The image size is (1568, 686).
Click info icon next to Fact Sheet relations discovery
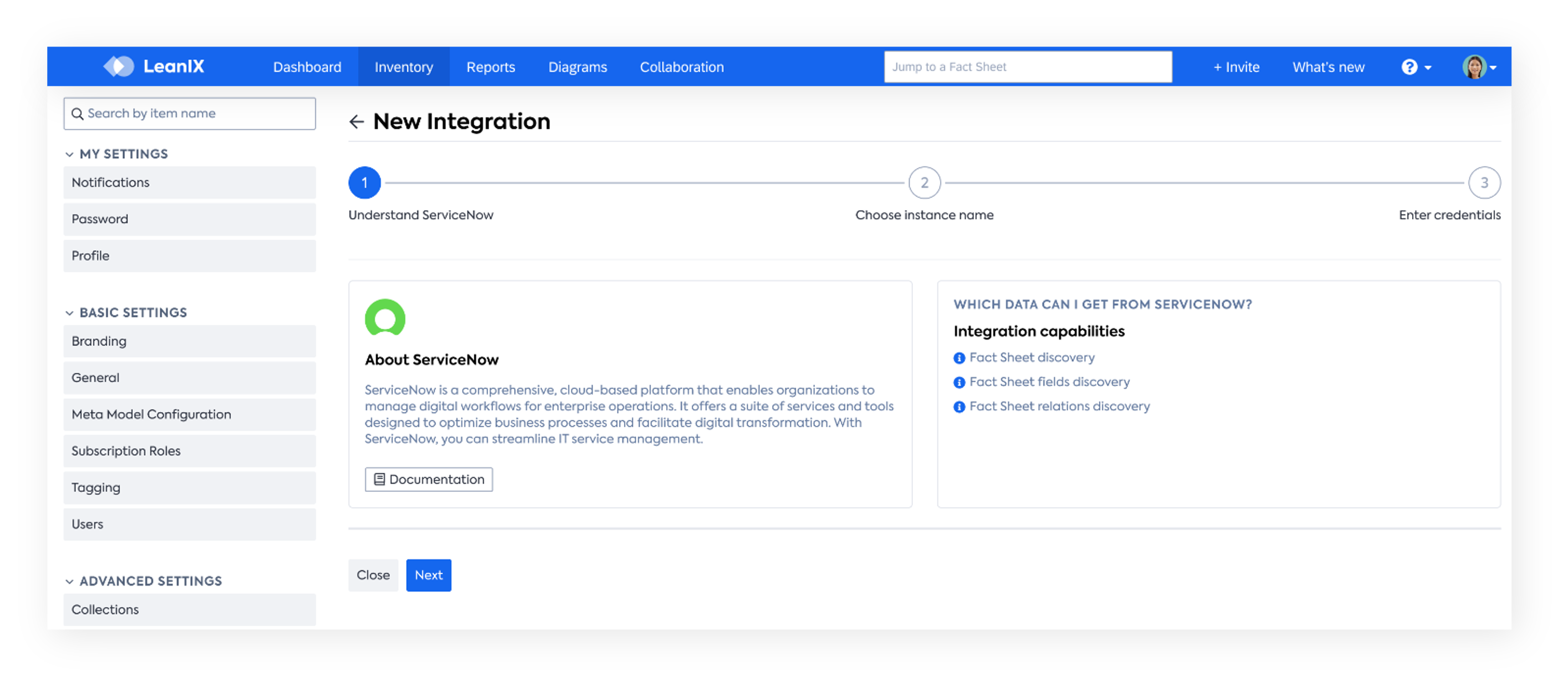(960, 406)
